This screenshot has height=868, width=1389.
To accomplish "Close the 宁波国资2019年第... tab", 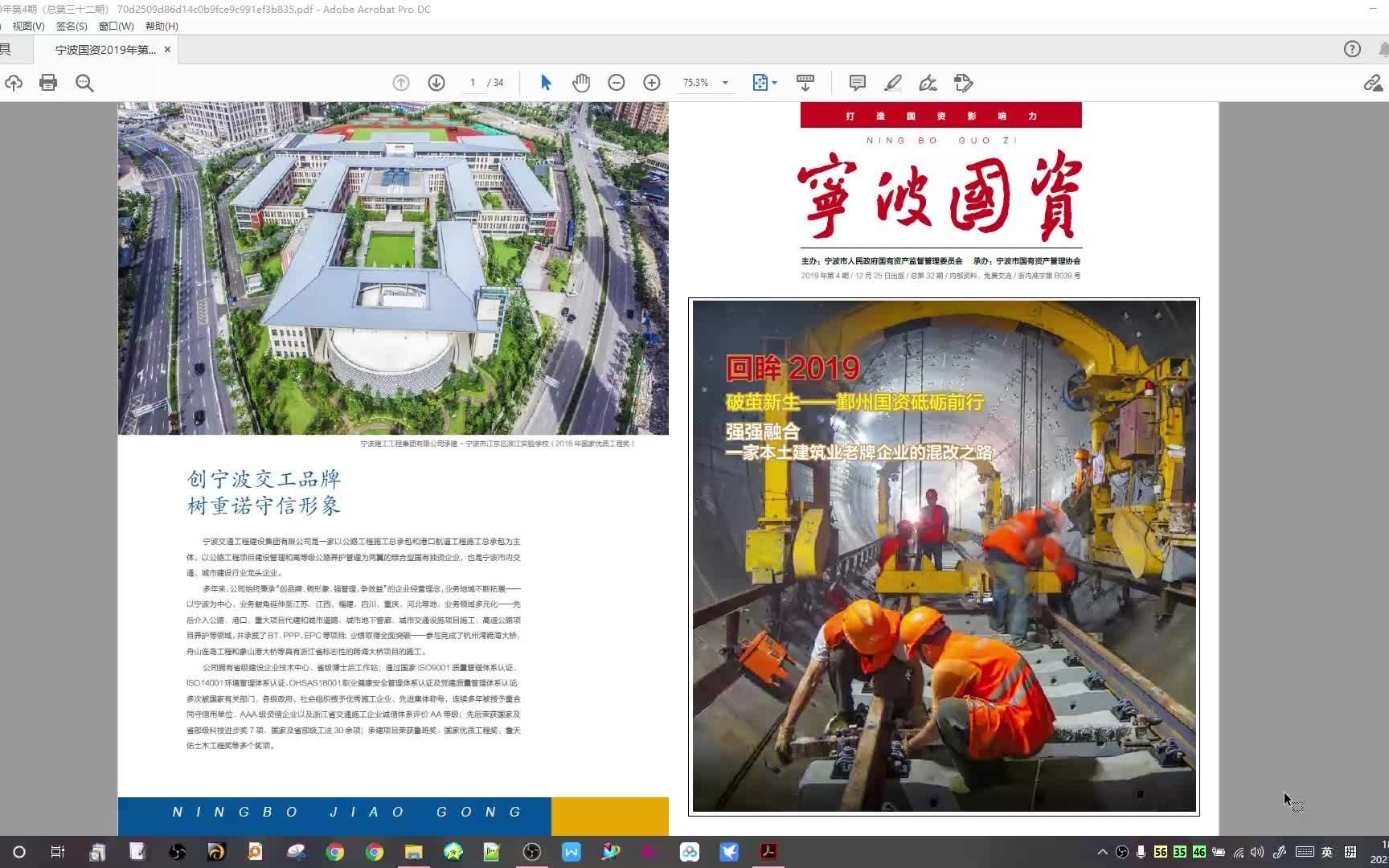I will (167, 50).
